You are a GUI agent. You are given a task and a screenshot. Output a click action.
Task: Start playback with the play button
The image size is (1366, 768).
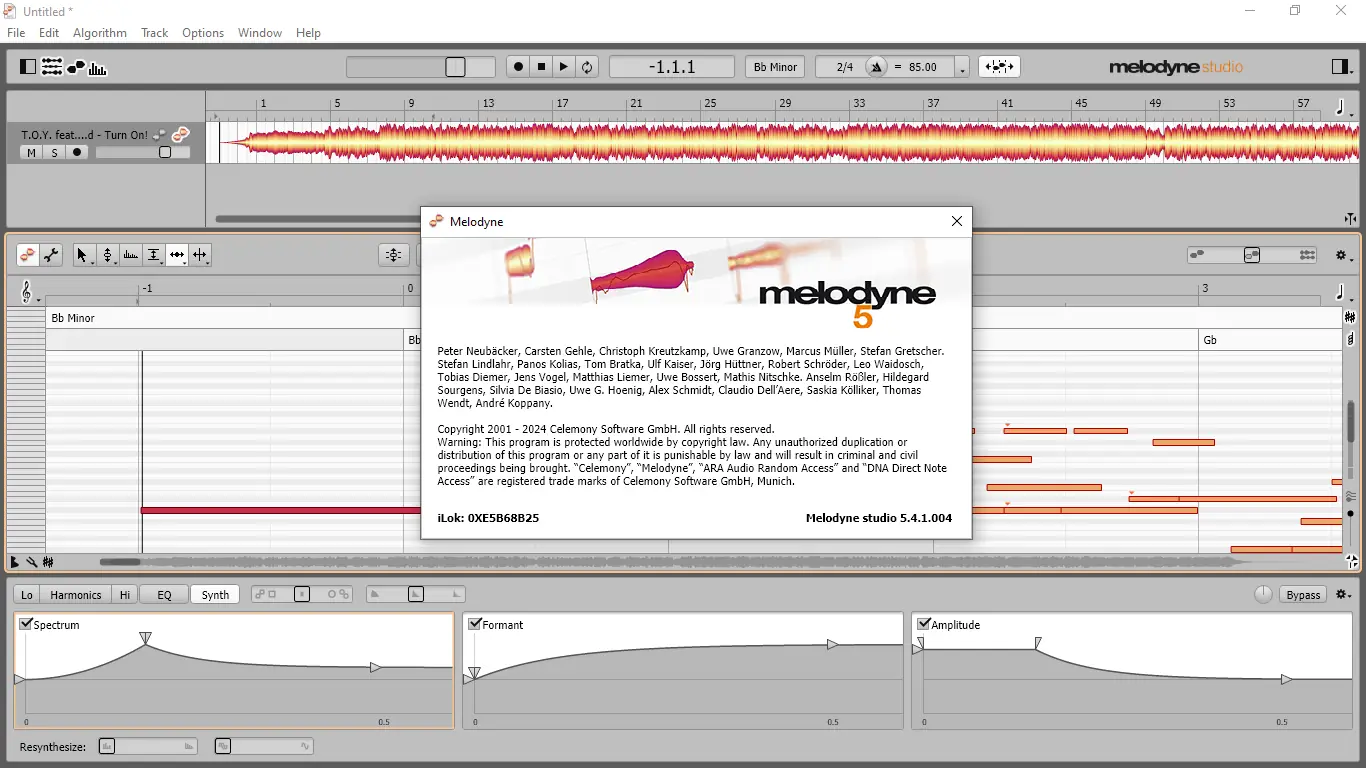[564, 67]
